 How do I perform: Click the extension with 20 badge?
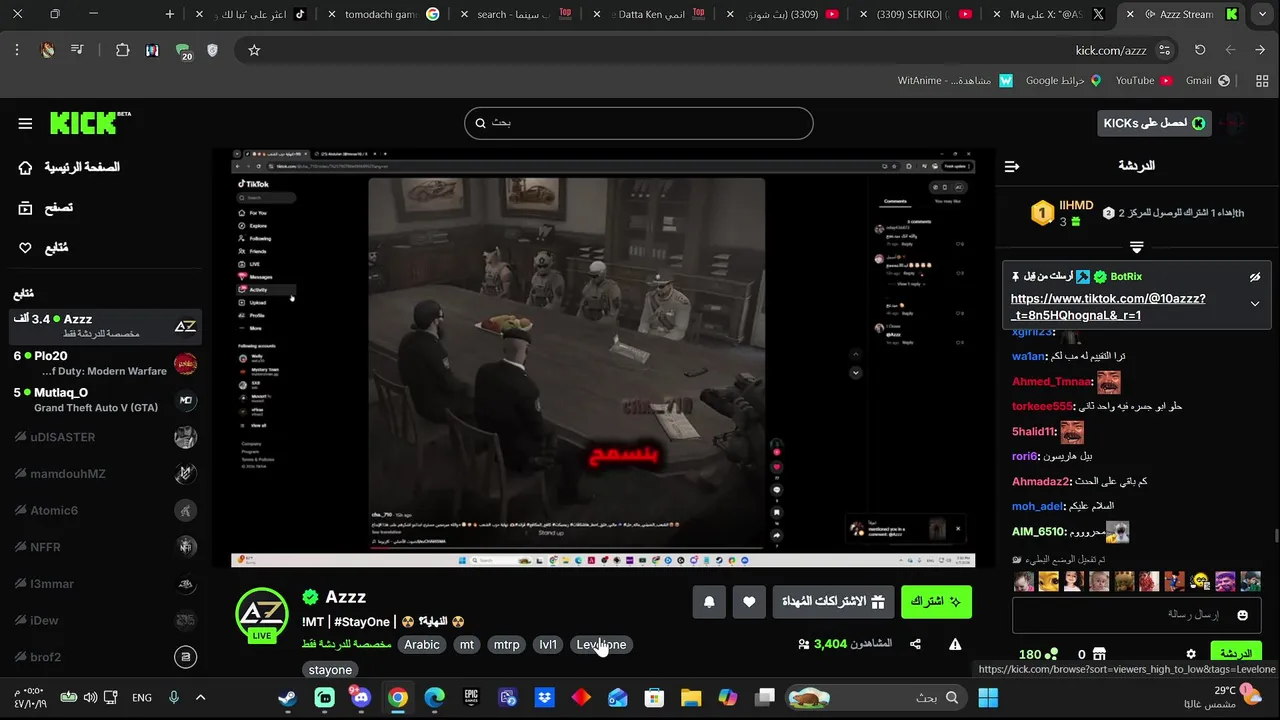[x=183, y=51]
